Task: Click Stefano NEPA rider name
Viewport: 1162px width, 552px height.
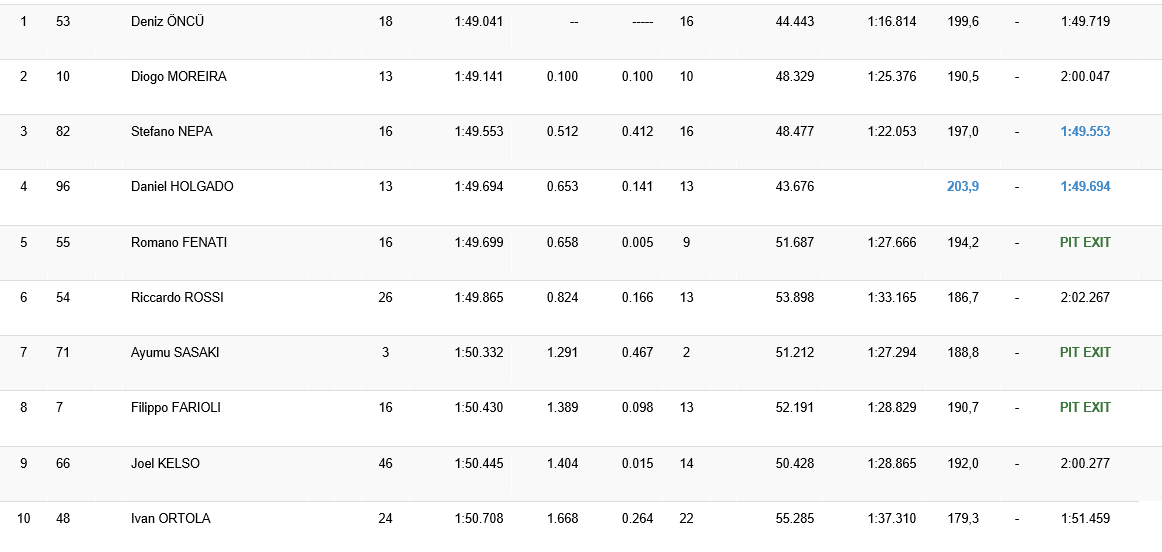Action: click(171, 131)
